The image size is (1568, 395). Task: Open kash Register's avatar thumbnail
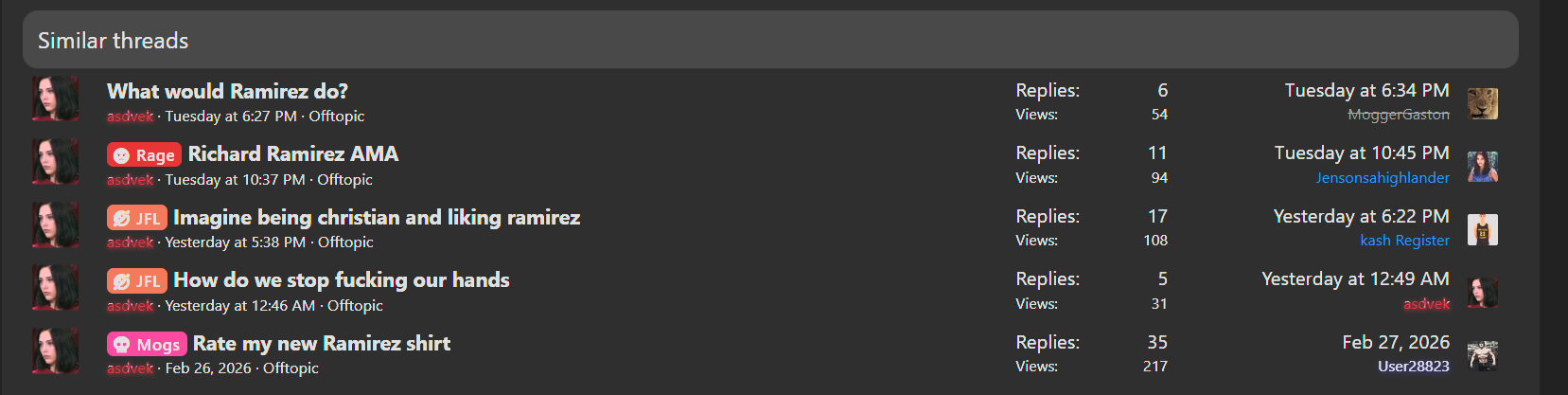(1482, 229)
